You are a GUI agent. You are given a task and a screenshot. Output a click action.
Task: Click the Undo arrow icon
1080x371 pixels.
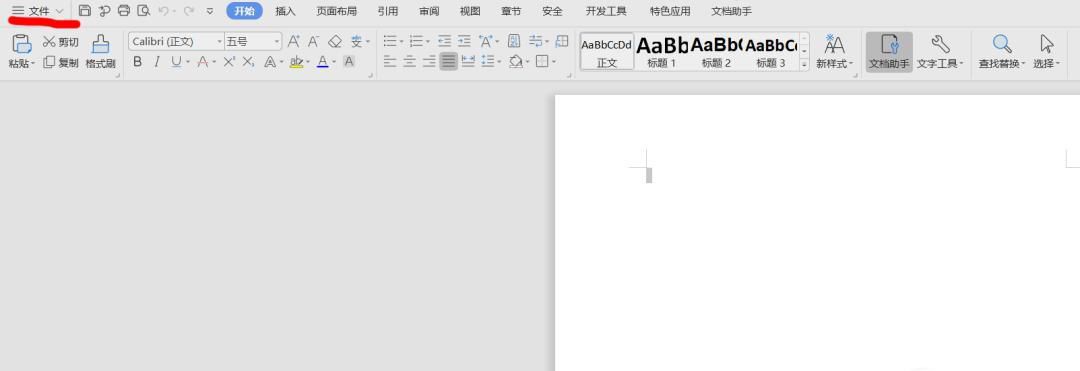coord(163,11)
